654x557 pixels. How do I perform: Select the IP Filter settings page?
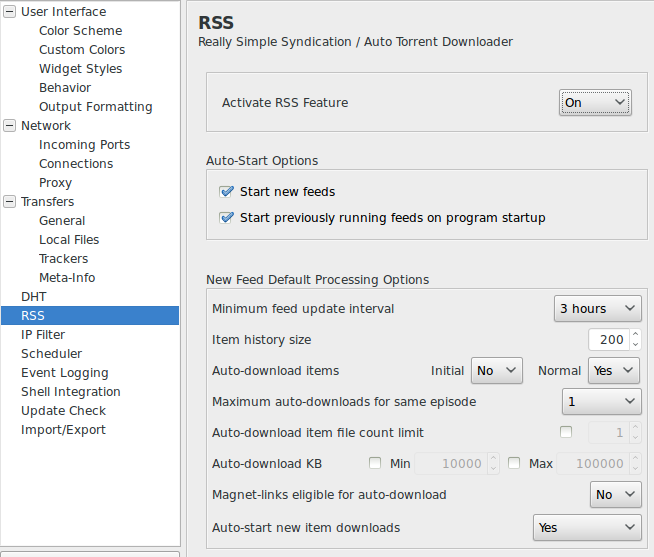coord(43,335)
